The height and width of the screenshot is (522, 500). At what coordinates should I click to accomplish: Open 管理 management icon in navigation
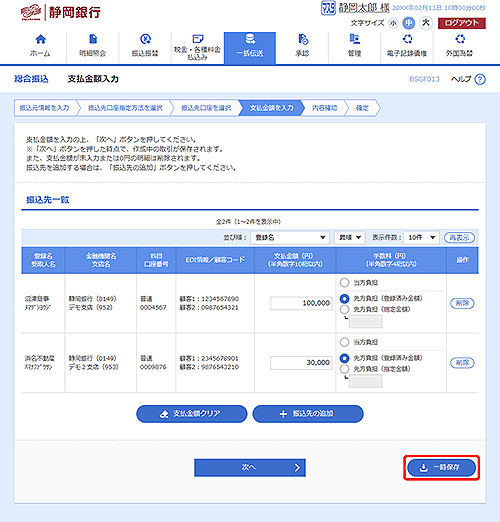tap(354, 39)
